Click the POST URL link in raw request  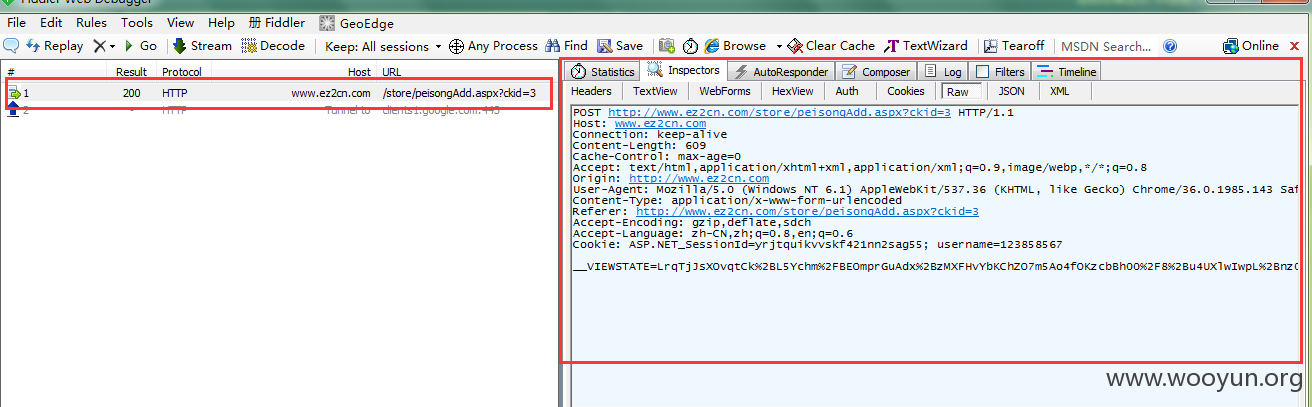pyautogui.click(x=779, y=112)
